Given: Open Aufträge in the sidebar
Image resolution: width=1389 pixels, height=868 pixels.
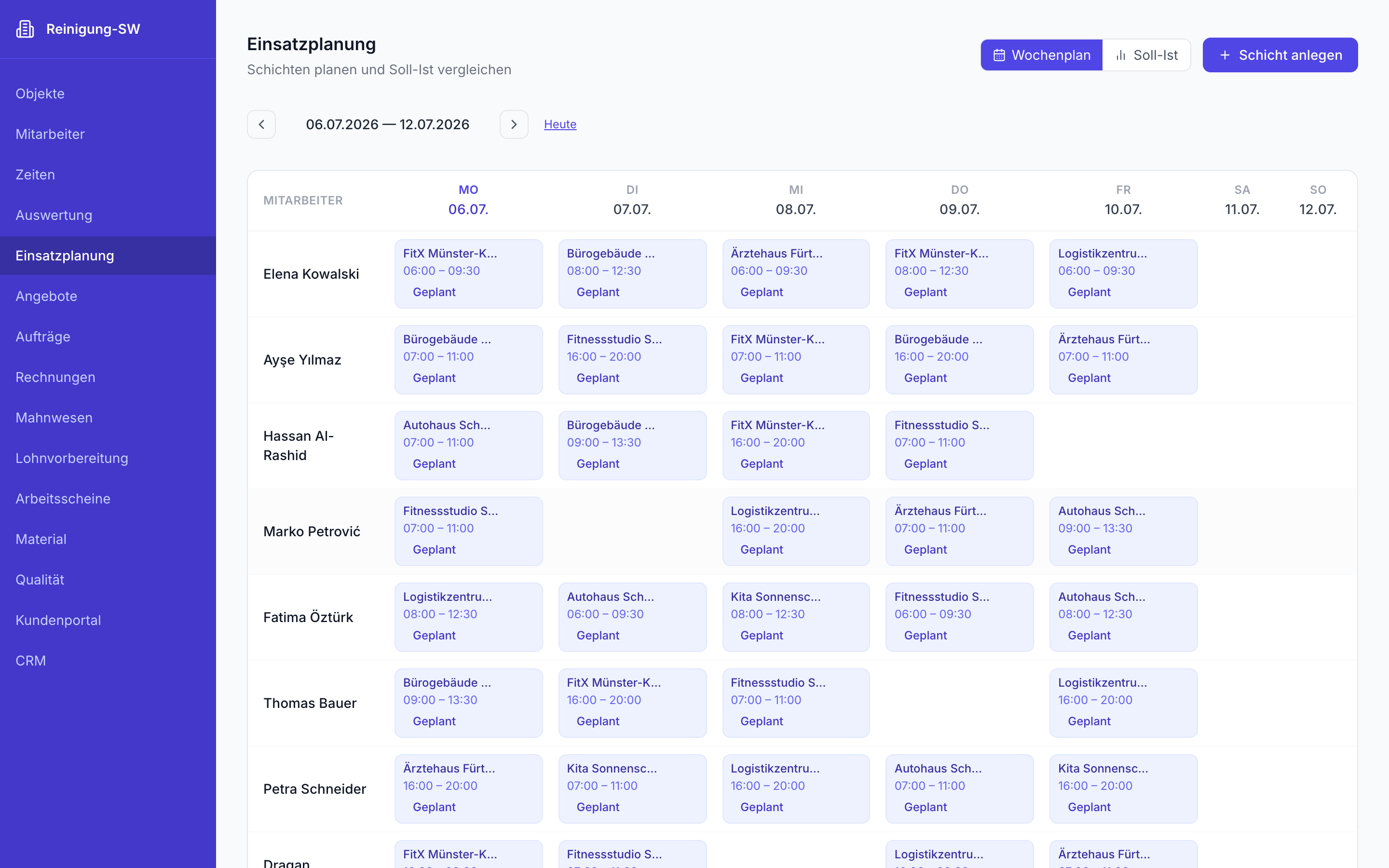Looking at the screenshot, I should [x=108, y=337].
